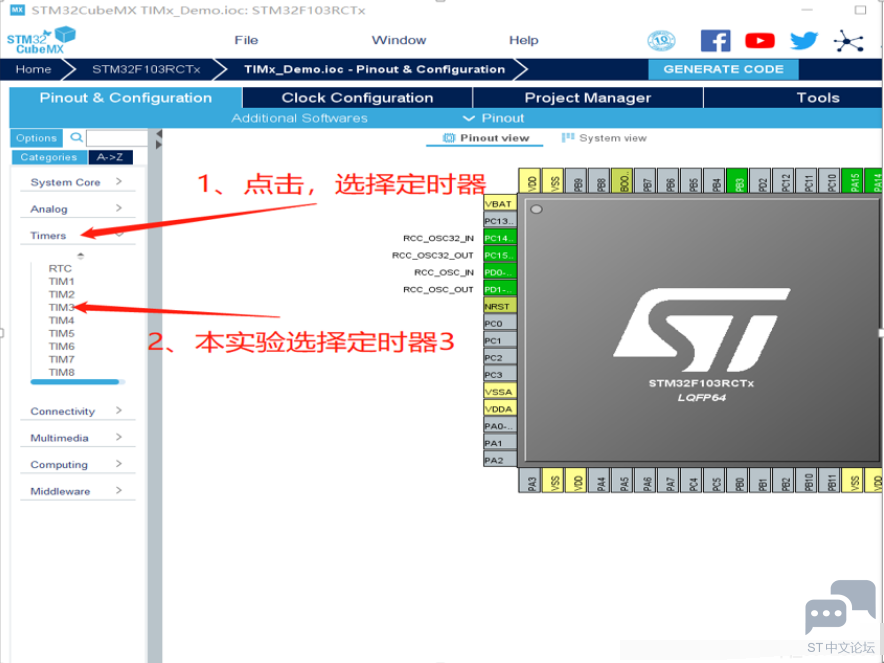Select the NRST pin
884x663 pixels.
pos(500,306)
